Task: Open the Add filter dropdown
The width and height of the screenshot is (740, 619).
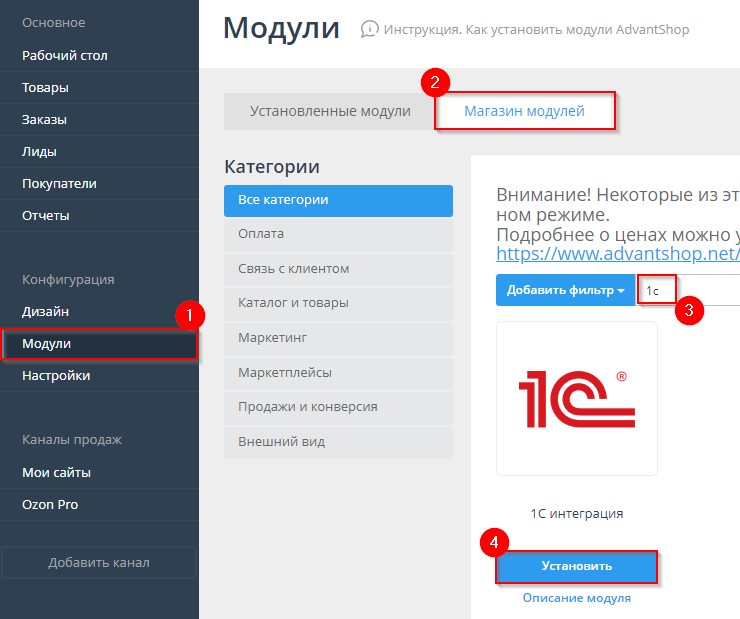Action: pos(566,290)
